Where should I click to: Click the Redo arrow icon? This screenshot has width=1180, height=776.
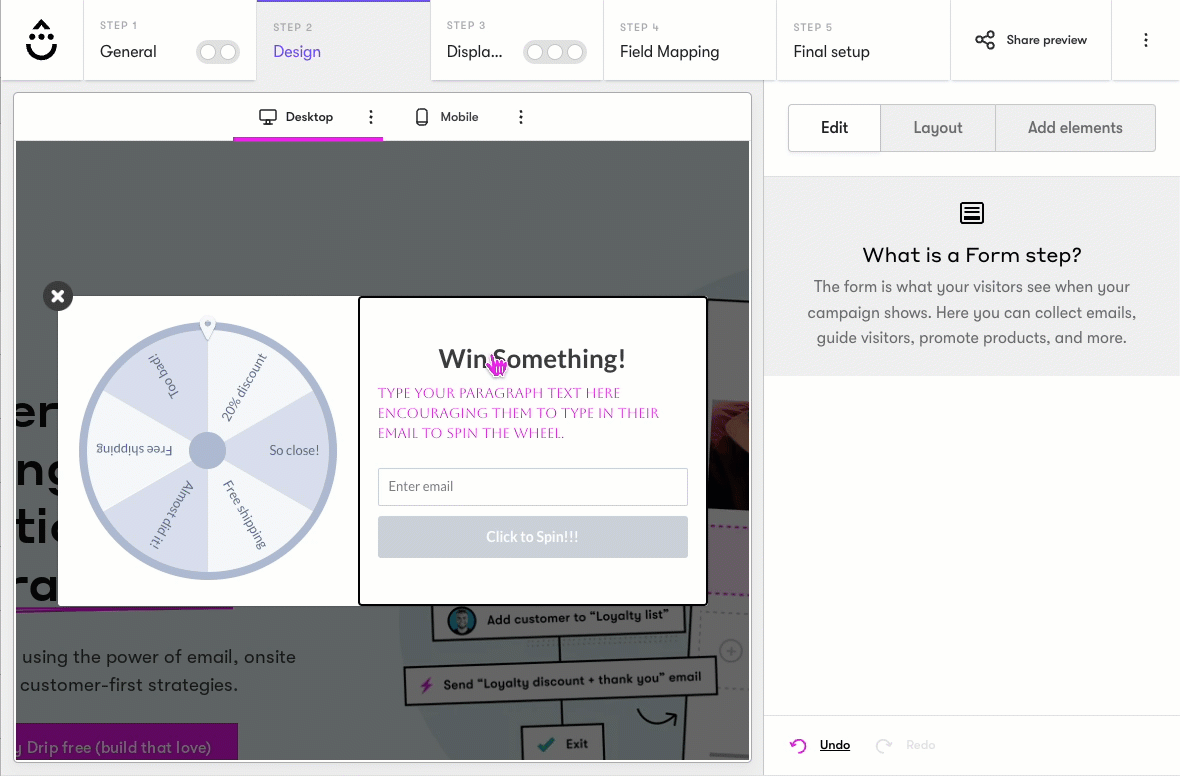tap(884, 745)
